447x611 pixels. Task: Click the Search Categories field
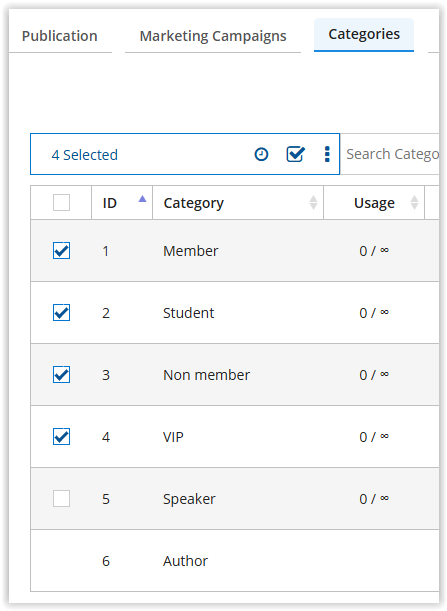click(x=390, y=154)
